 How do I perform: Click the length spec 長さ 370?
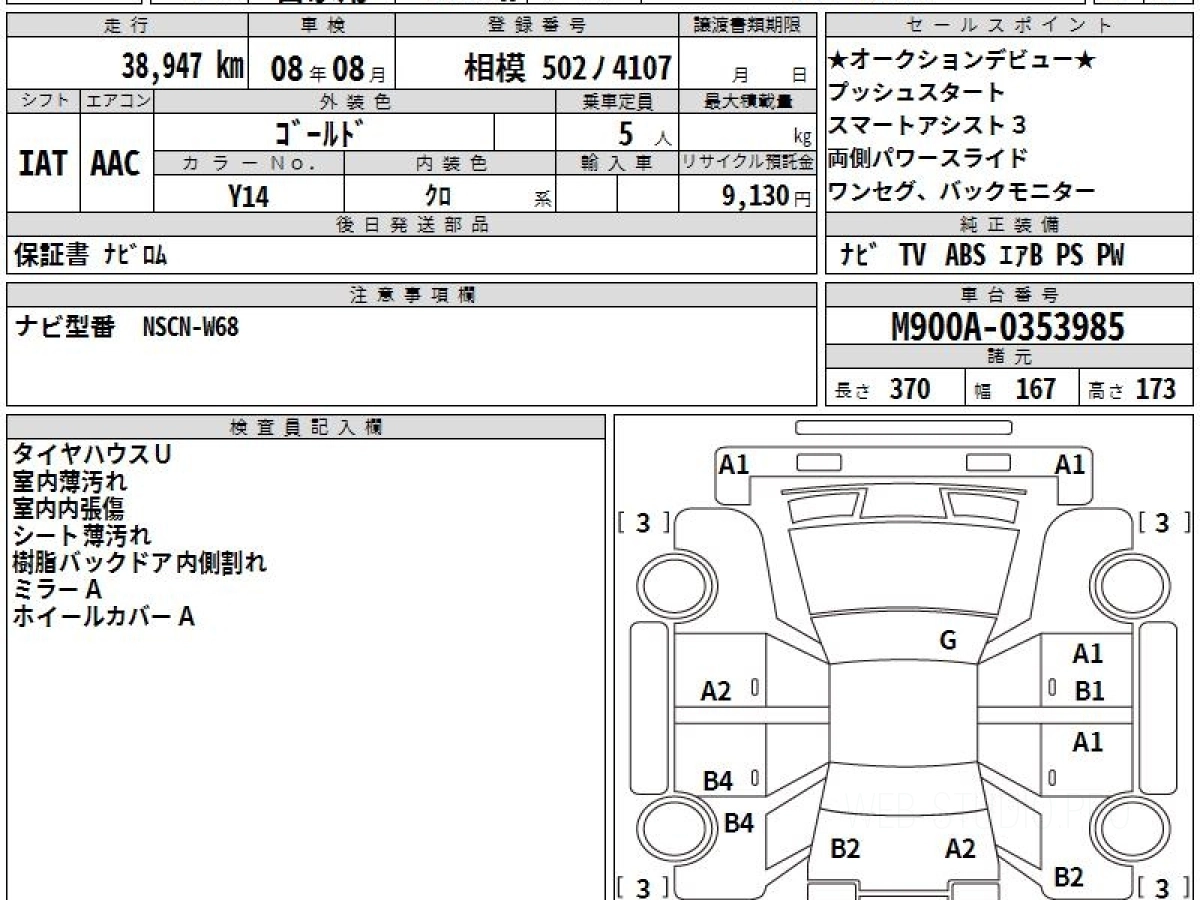point(882,389)
